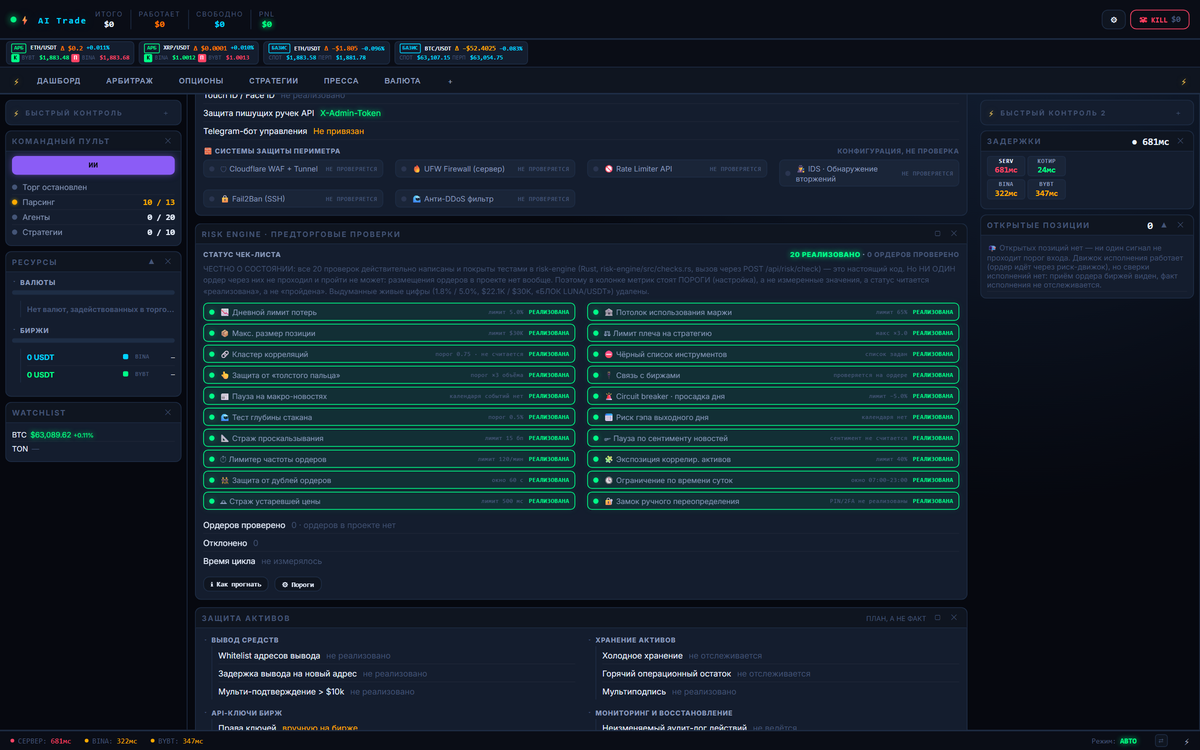Click Cloudflare WAF + Tunnel shield icon
The height and width of the screenshot is (750, 1200).
[x=223, y=169]
